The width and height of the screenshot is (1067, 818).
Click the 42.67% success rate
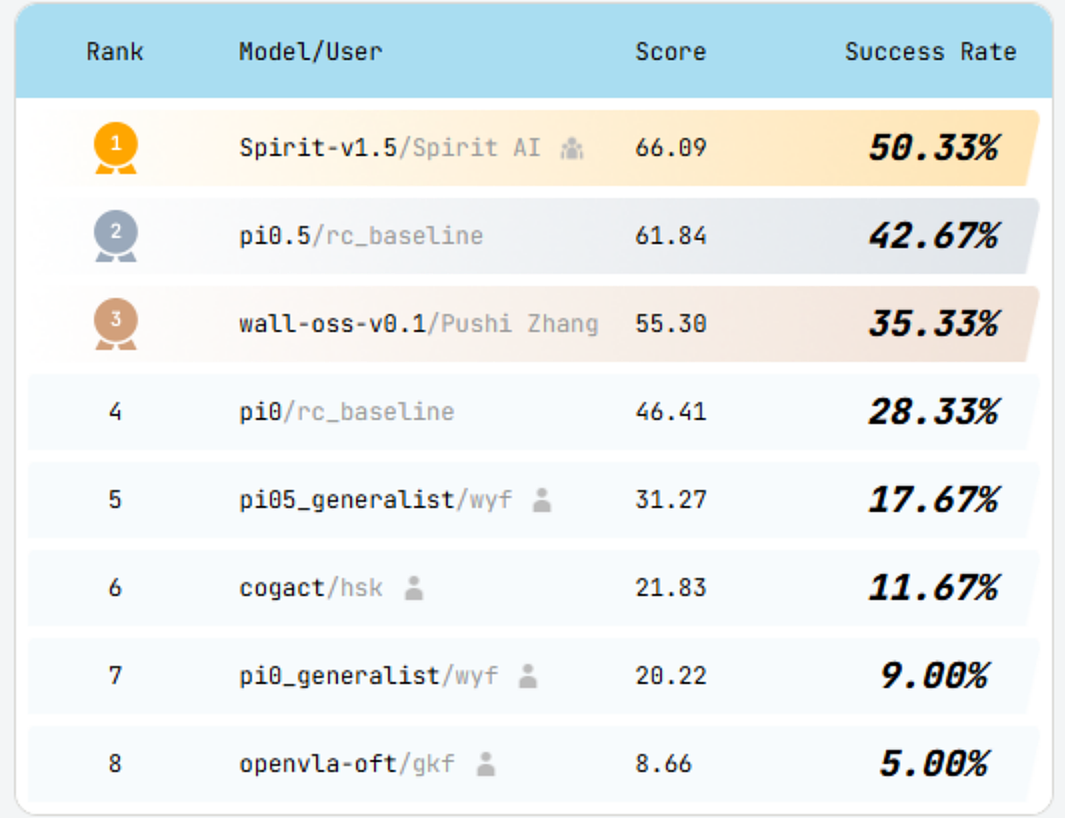(x=934, y=236)
